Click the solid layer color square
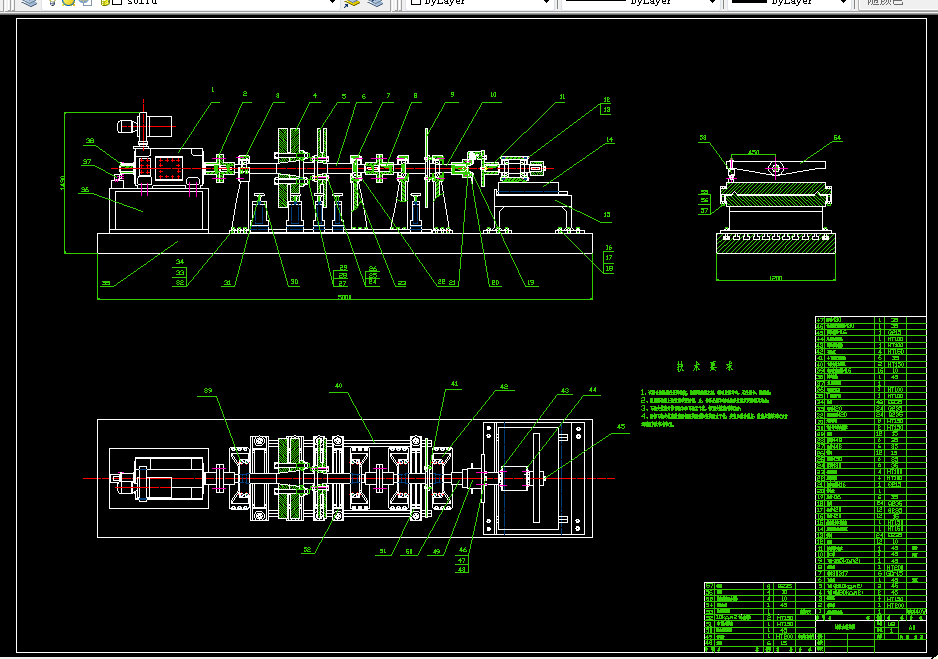Viewport: 938px width, 659px height. [117, 2]
